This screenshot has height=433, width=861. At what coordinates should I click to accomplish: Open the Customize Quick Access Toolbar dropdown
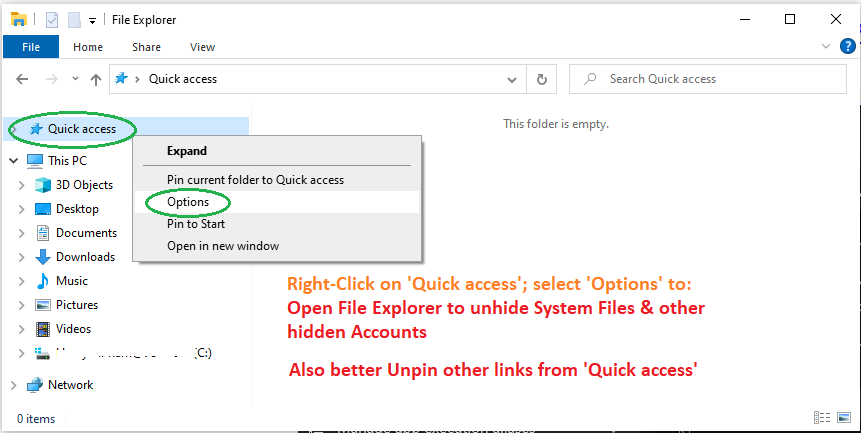pyautogui.click(x=92, y=21)
